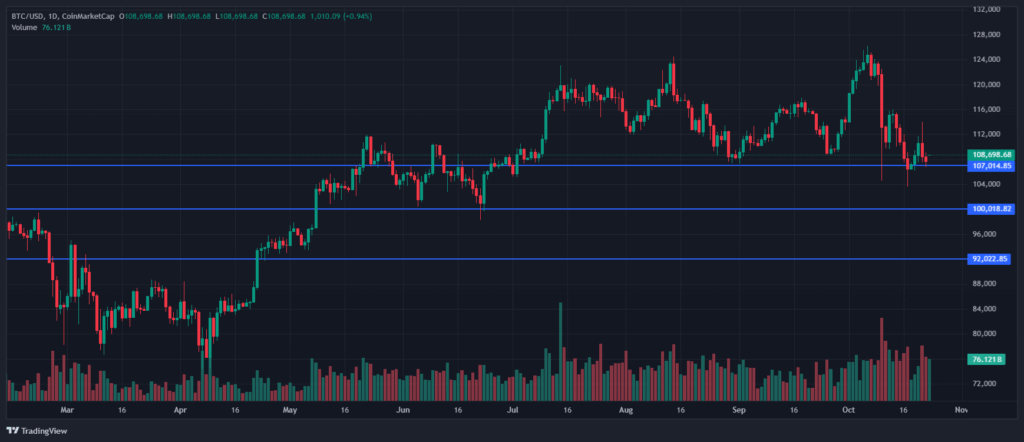Click the 132,000 price axis value
Viewport: 1024px width, 442px height.
coord(986,10)
